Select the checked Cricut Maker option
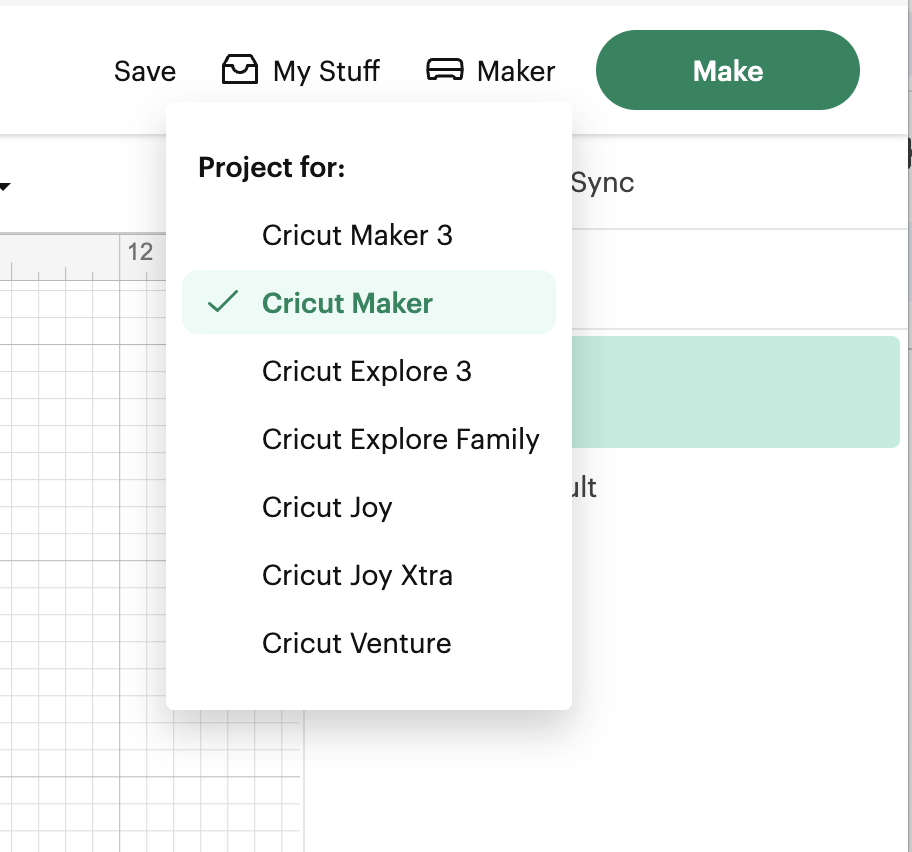912x852 pixels. click(347, 304)
